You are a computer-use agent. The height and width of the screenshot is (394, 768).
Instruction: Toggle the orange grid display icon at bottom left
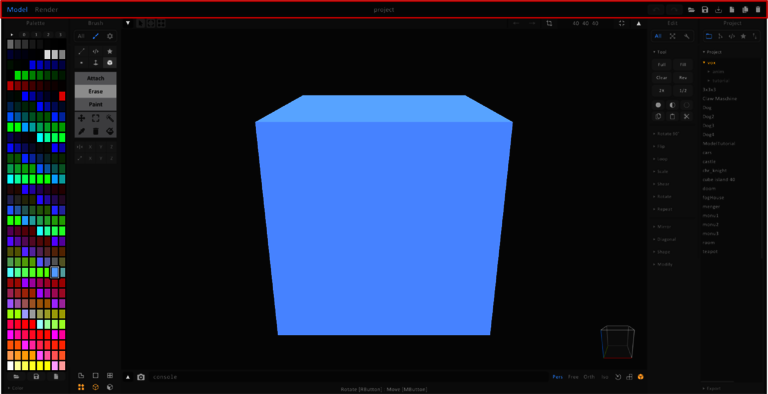coord(81,387)
